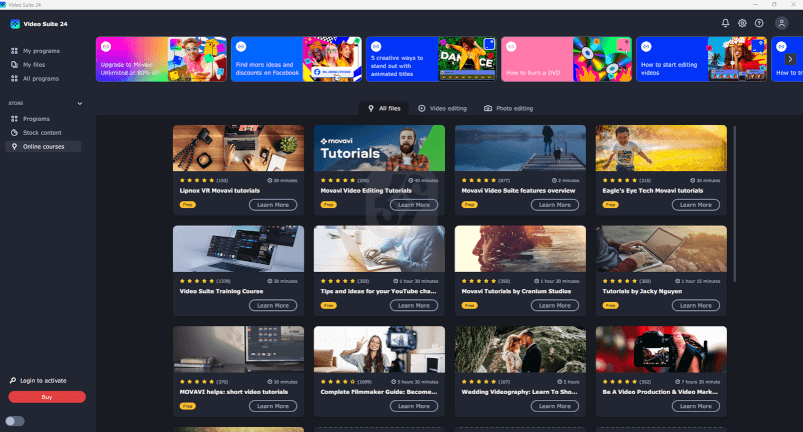The image size is (803, 432).
Task: Learn More for Complete Filmmaker Guide course
Action: coord(414,406)
